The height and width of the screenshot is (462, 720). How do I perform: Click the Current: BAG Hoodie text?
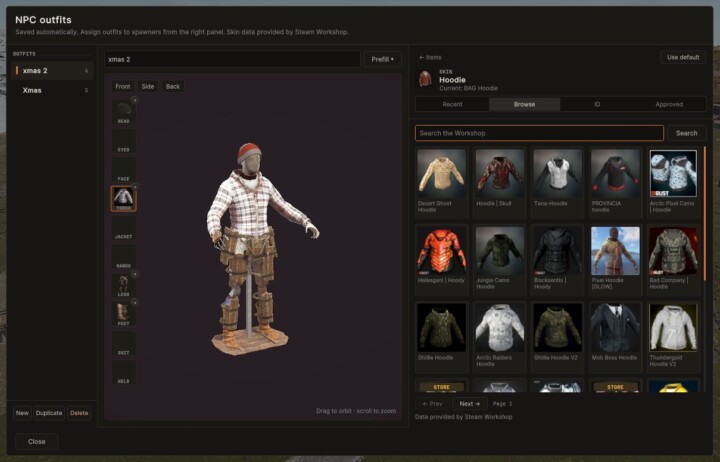tap(468, 88)
